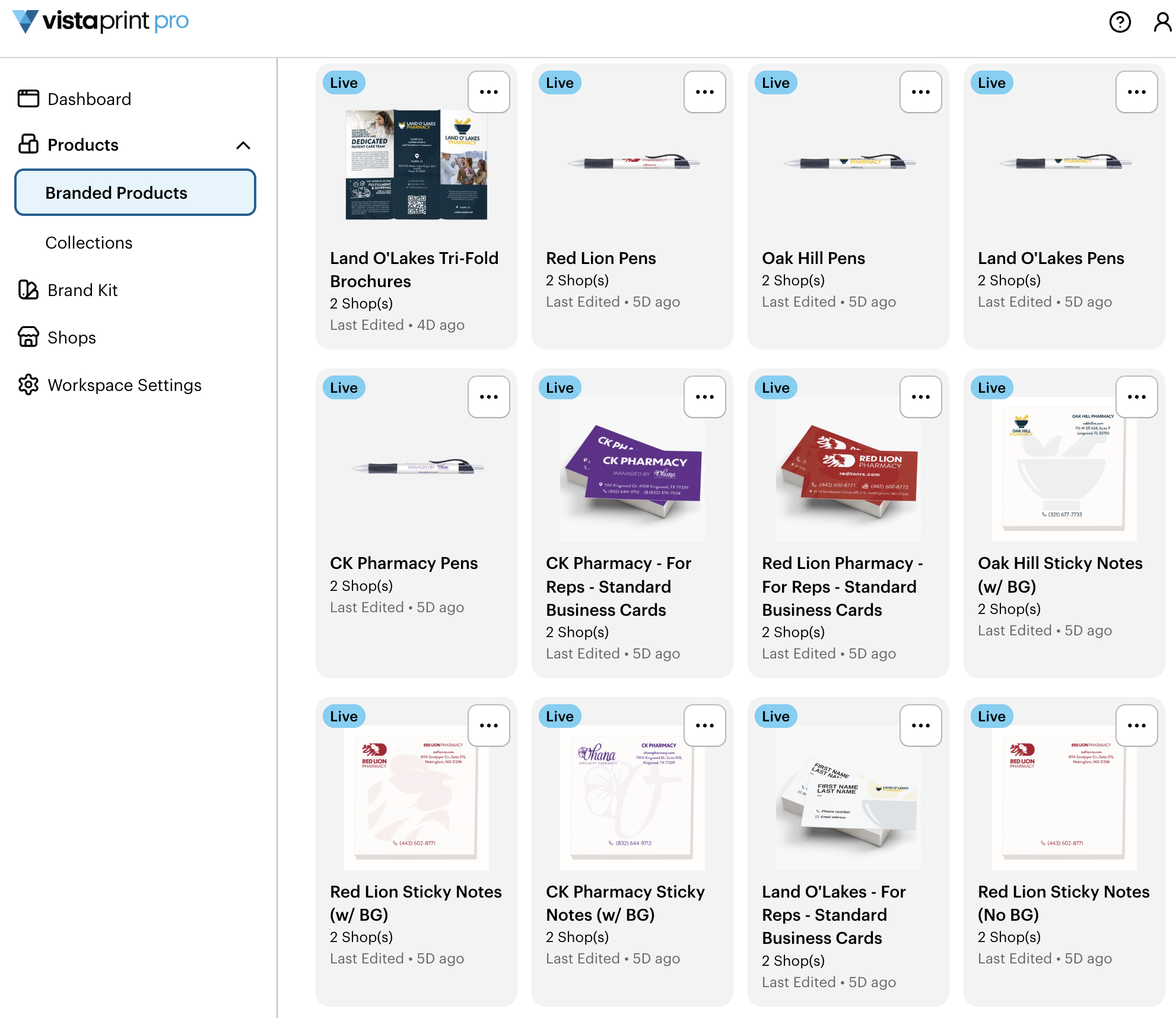
Task: Click the Products box icon
Action: [28, 144]
